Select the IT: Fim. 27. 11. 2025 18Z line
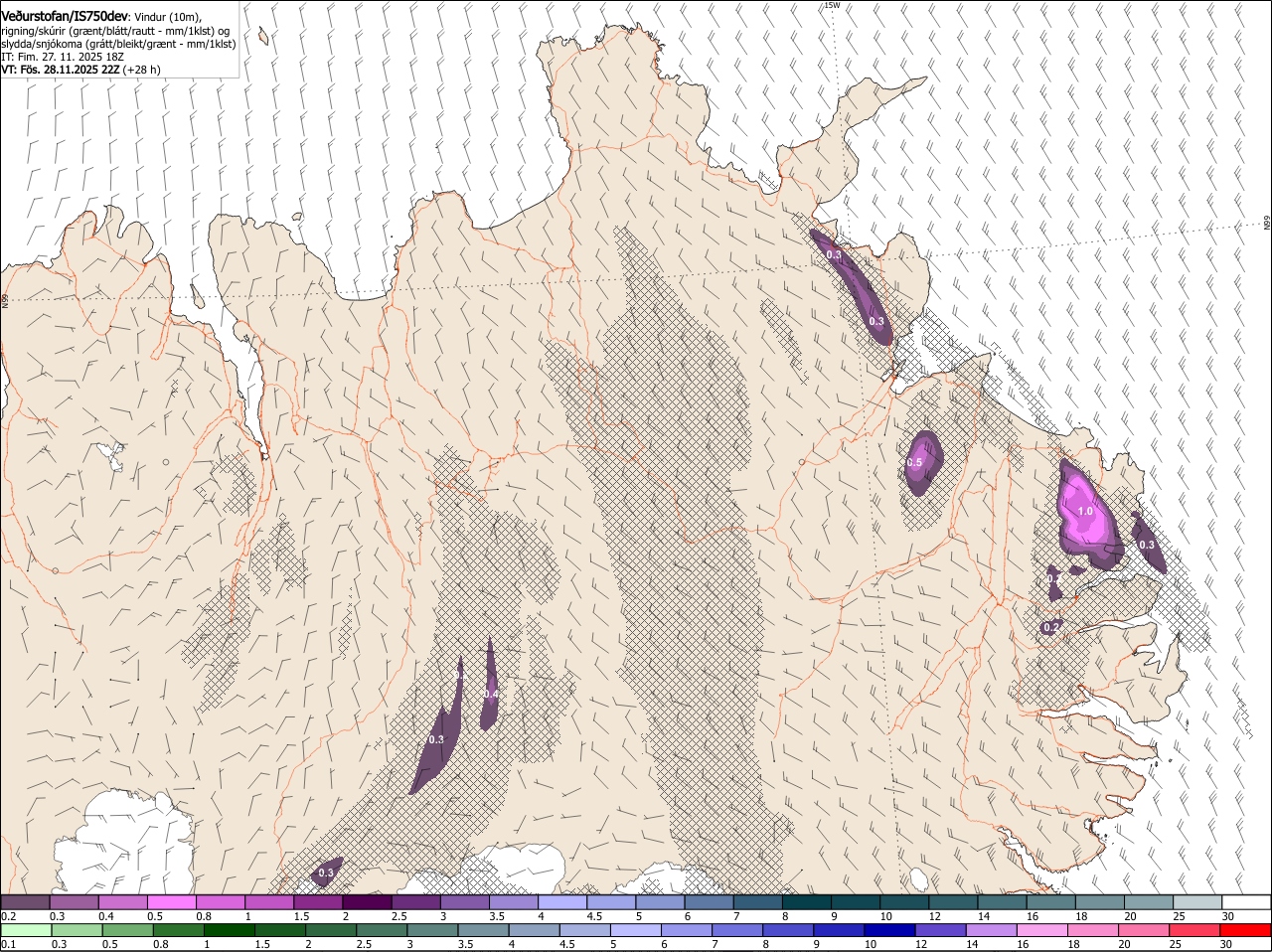This screenshot has height=952, width=1272. 61,57
